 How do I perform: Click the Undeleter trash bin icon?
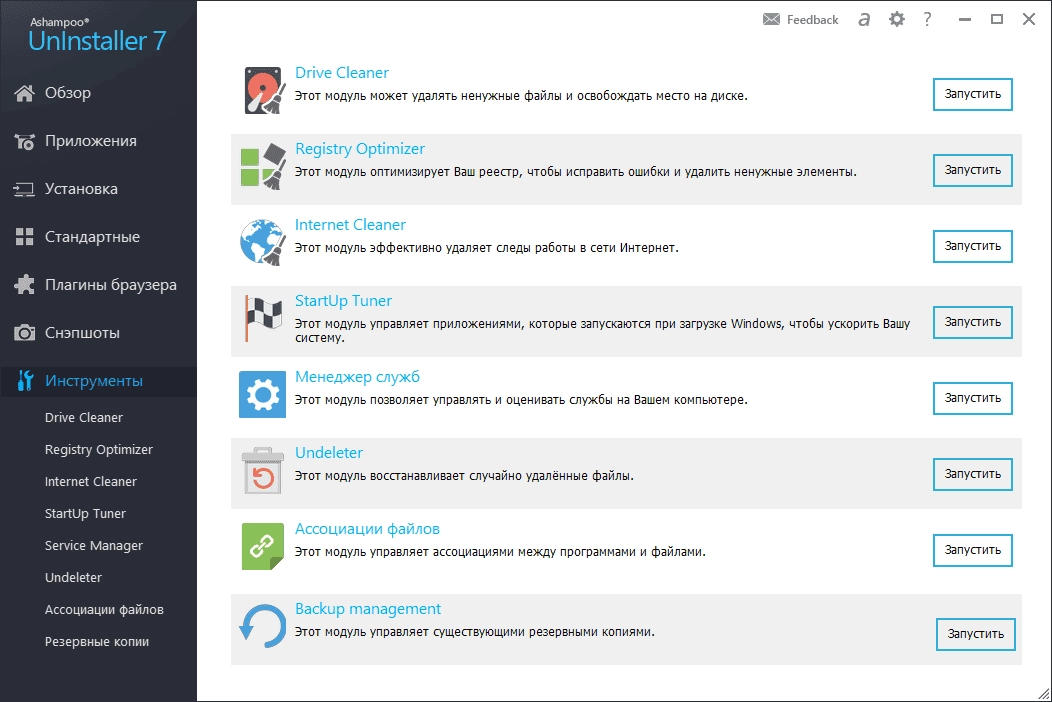tap(262, 470)
